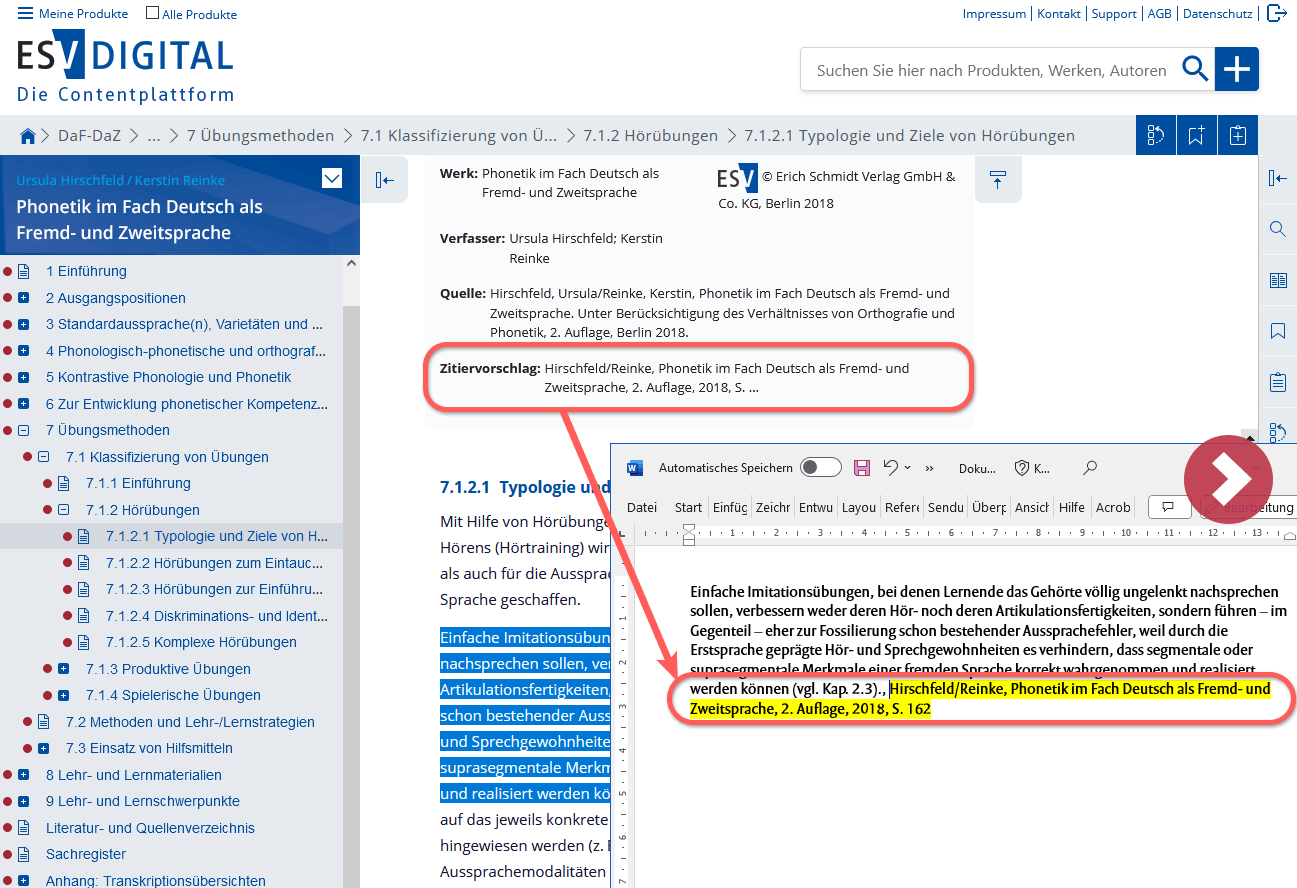Collapse the 7 Übungsmethoden tree node

(x=24, y=430)
